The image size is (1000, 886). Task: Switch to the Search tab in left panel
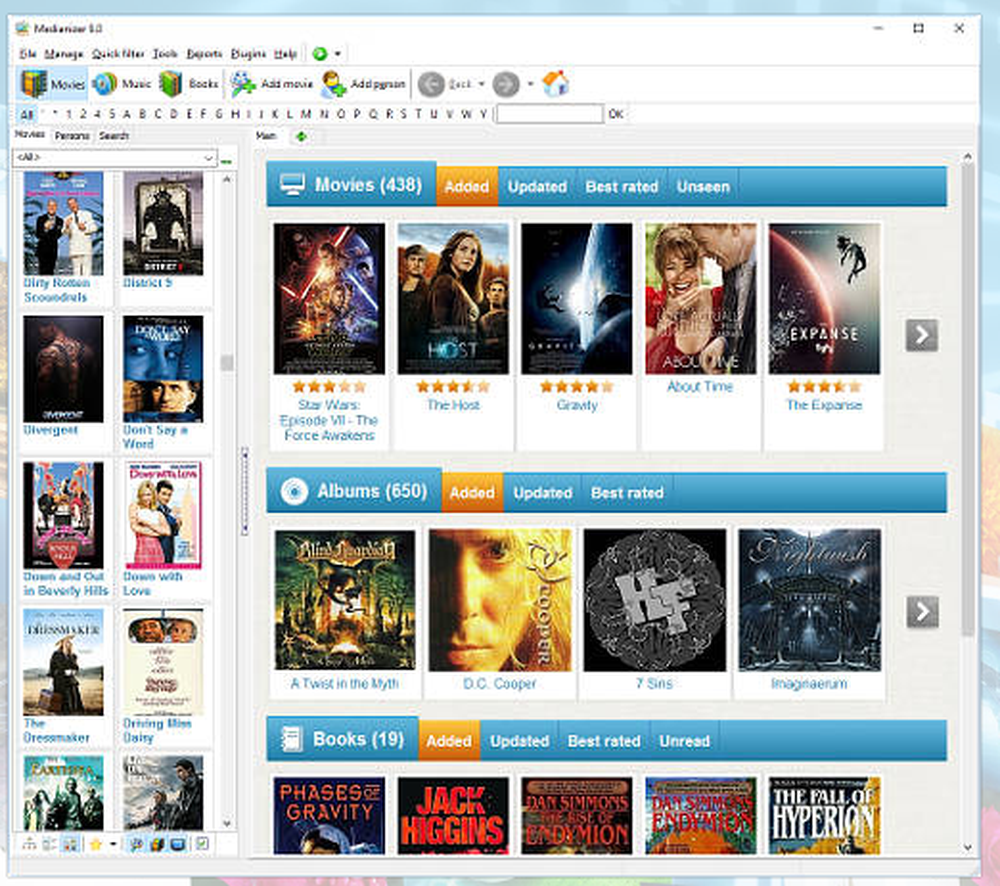114,136
